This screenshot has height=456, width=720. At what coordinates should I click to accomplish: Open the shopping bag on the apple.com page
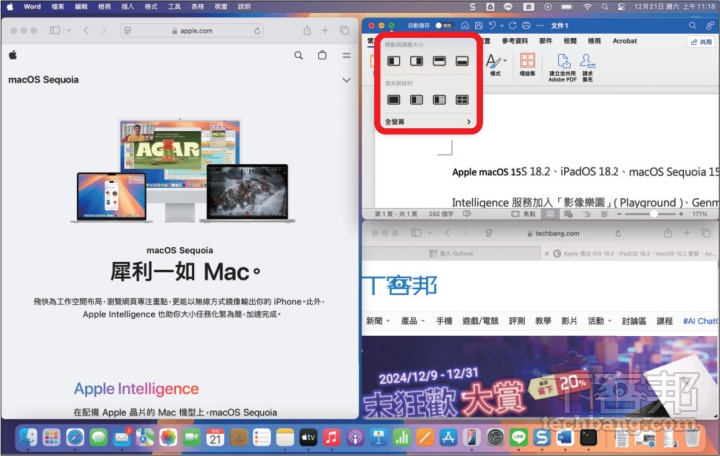click(322, 55)
